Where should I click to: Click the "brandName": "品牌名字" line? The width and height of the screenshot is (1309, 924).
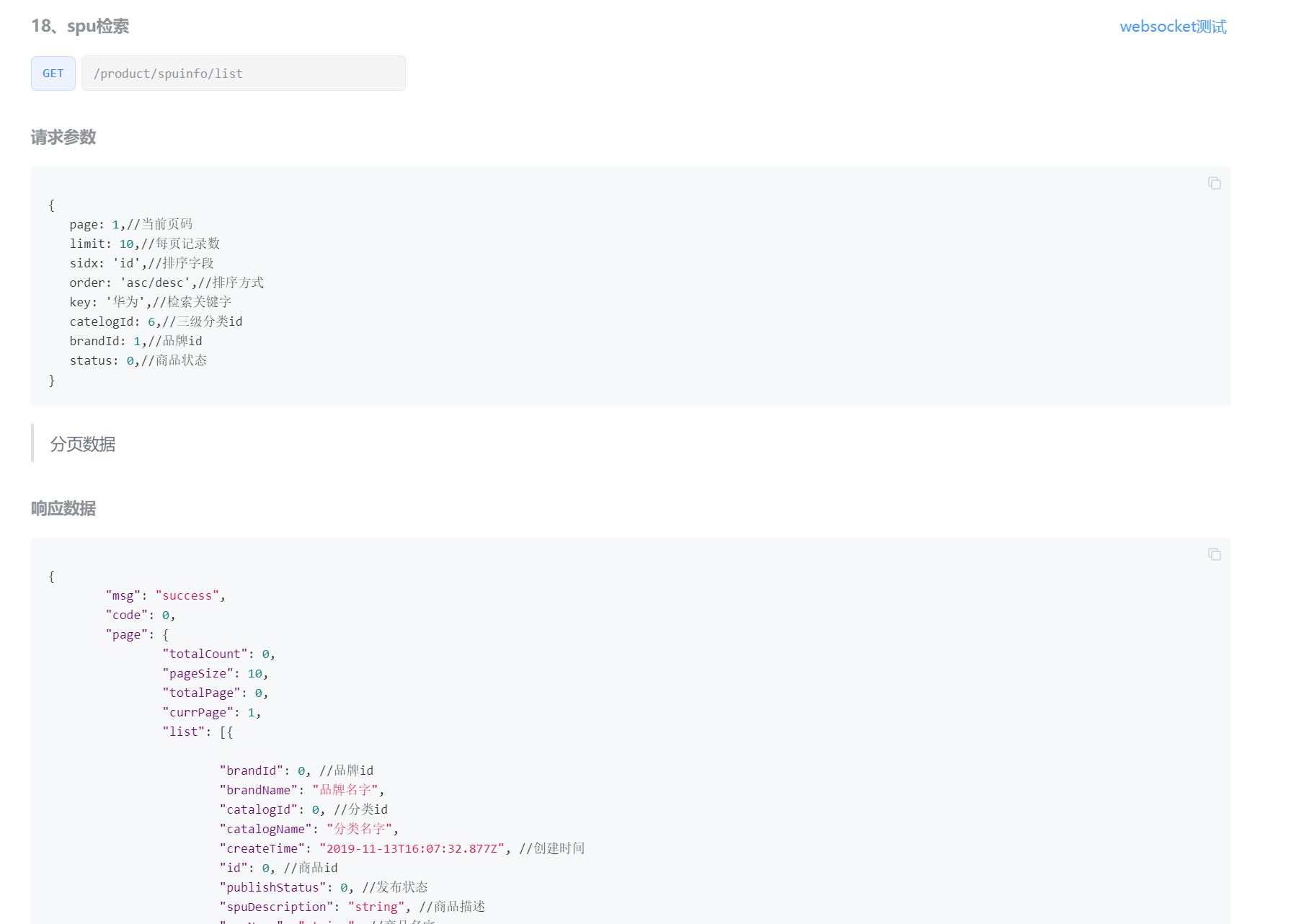pyautogui.click(x=301, y=790)
